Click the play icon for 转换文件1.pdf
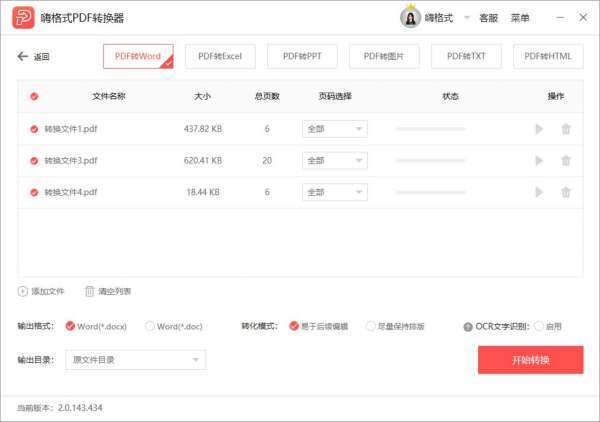This screenshot has height=422, width=600. [x=540, y=129]
